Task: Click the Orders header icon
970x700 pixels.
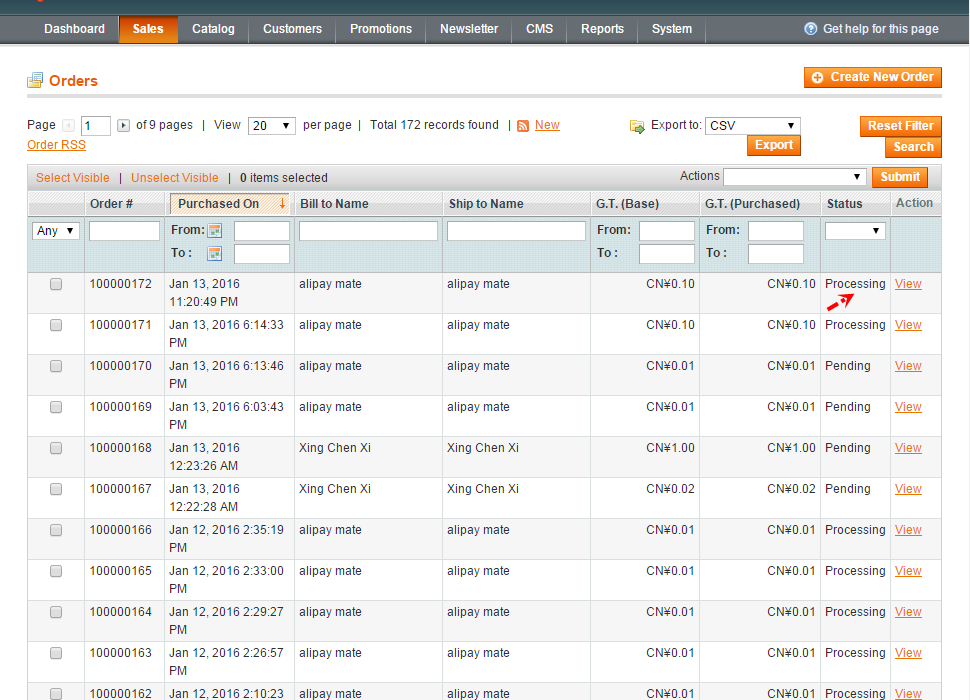Action: point(34,80)
